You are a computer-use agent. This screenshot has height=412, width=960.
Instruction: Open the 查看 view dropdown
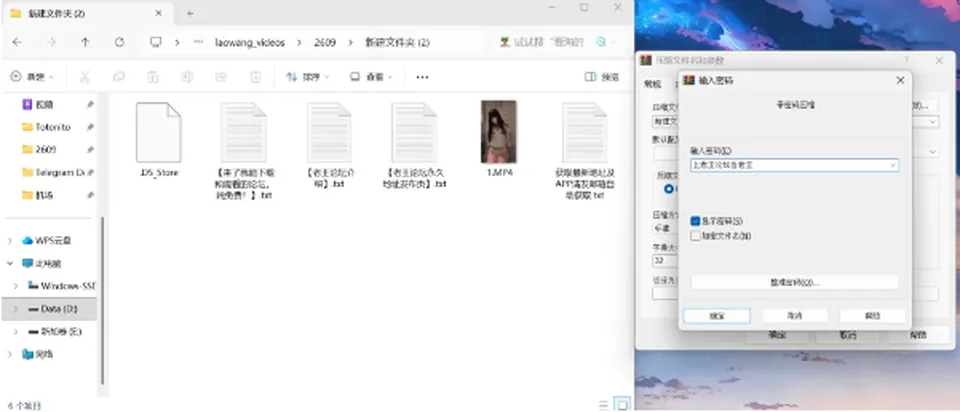pyautogui.click(x=371, y=77)
